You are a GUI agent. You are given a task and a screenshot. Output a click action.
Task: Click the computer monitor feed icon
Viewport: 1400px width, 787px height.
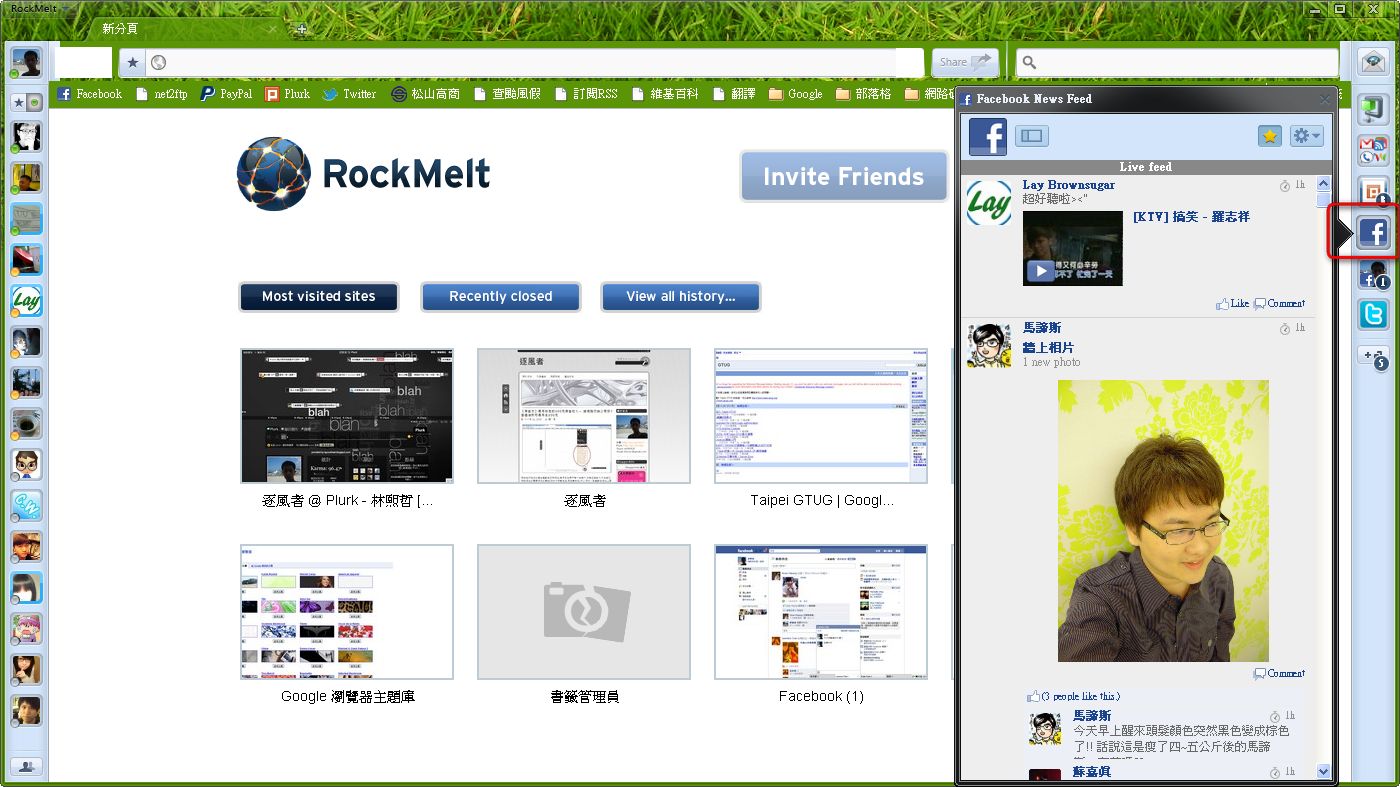[x=1374, y=109]
